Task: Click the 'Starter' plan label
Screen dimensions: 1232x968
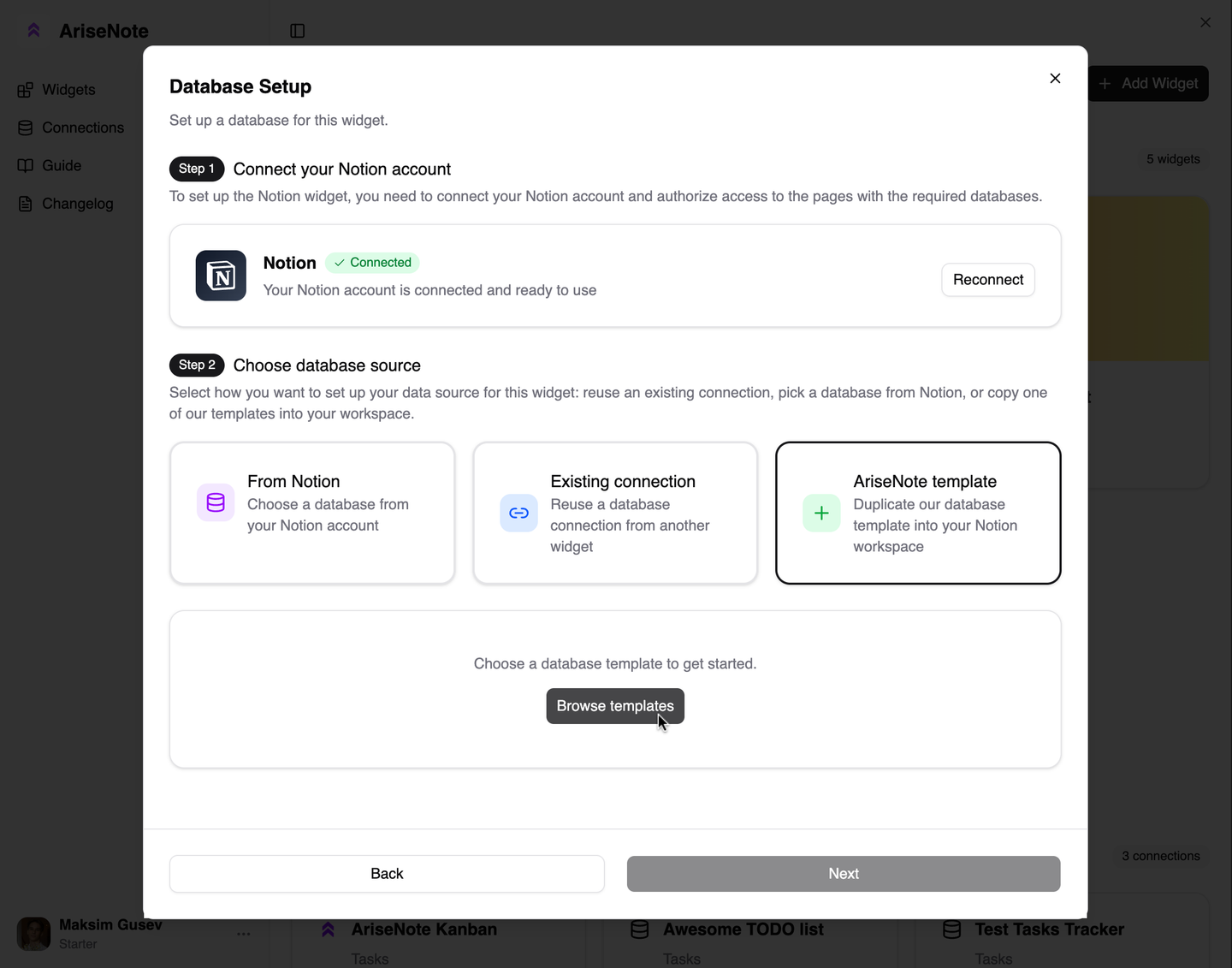Action: click(x=78, y=944)
